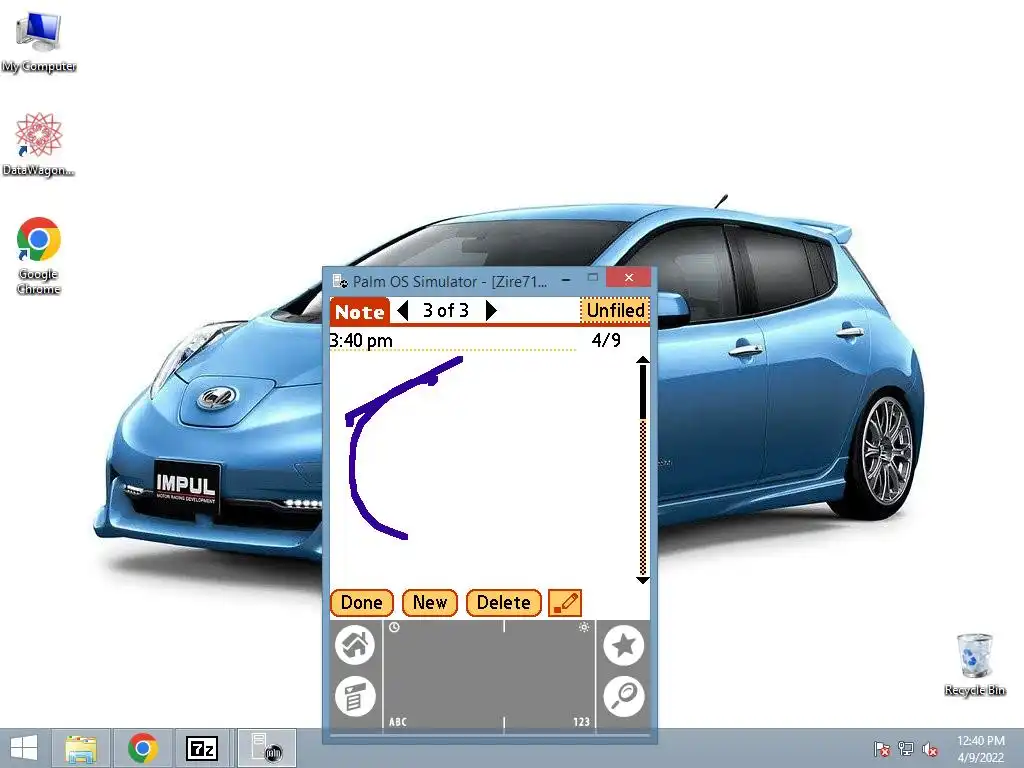Image resolution: width=1024 pixels, height=768 pixels.
Task: Tap the New button
Action: [430, 602]
